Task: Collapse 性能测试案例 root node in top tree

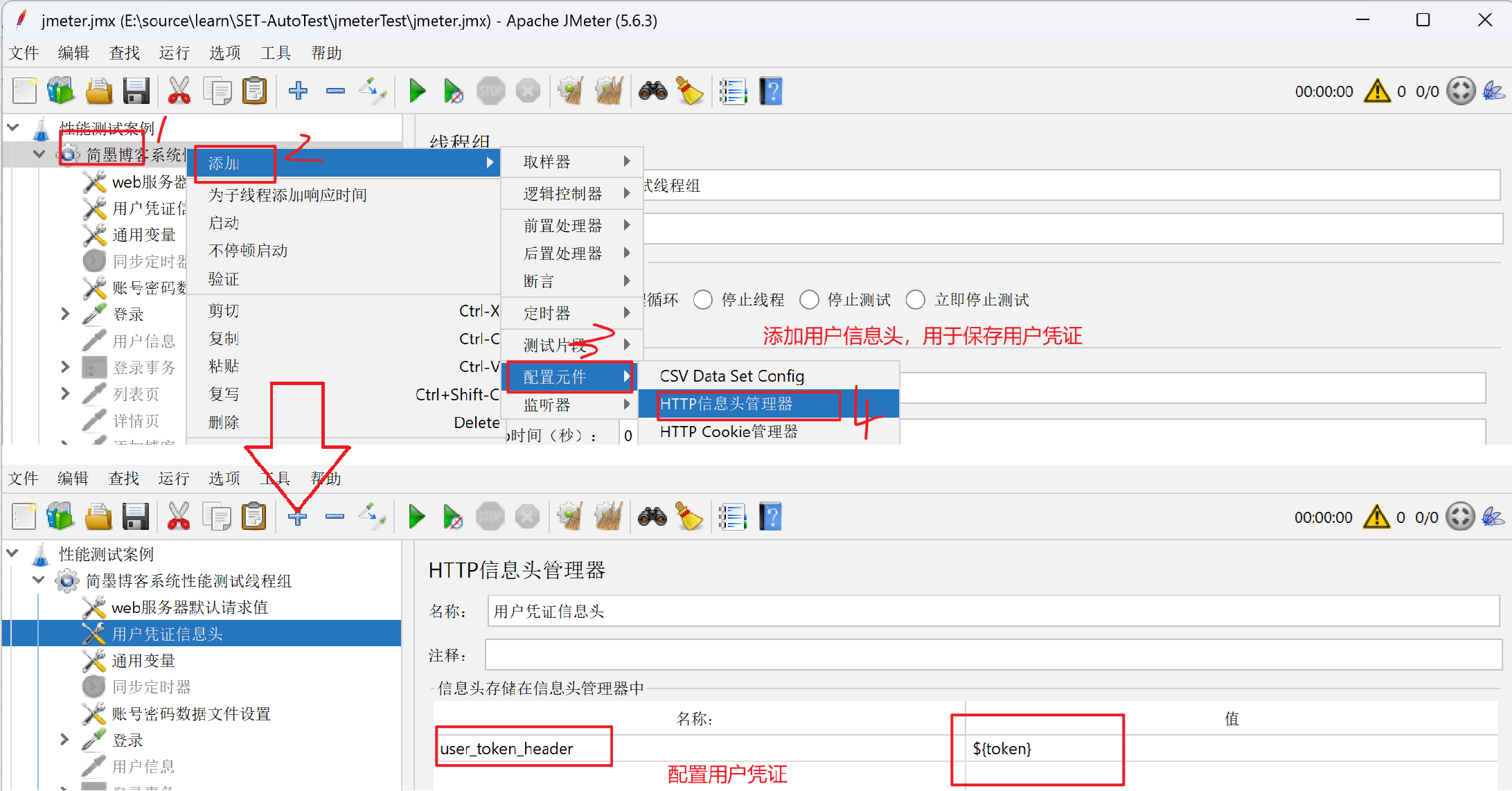Action: [x=12, y=127]
